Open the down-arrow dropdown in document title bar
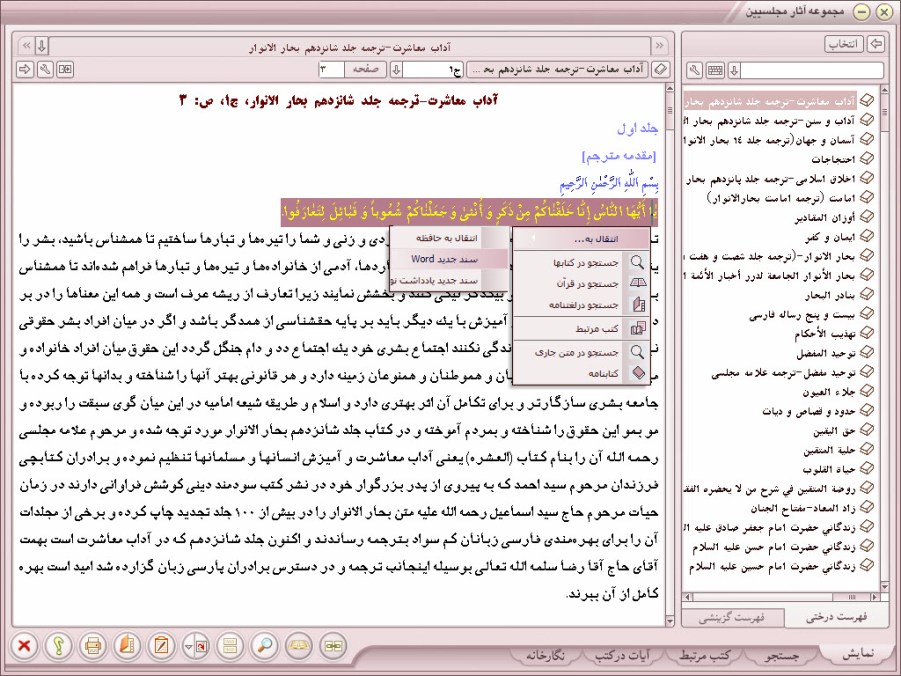The image size is (901, 676). (x=42, y=45)
